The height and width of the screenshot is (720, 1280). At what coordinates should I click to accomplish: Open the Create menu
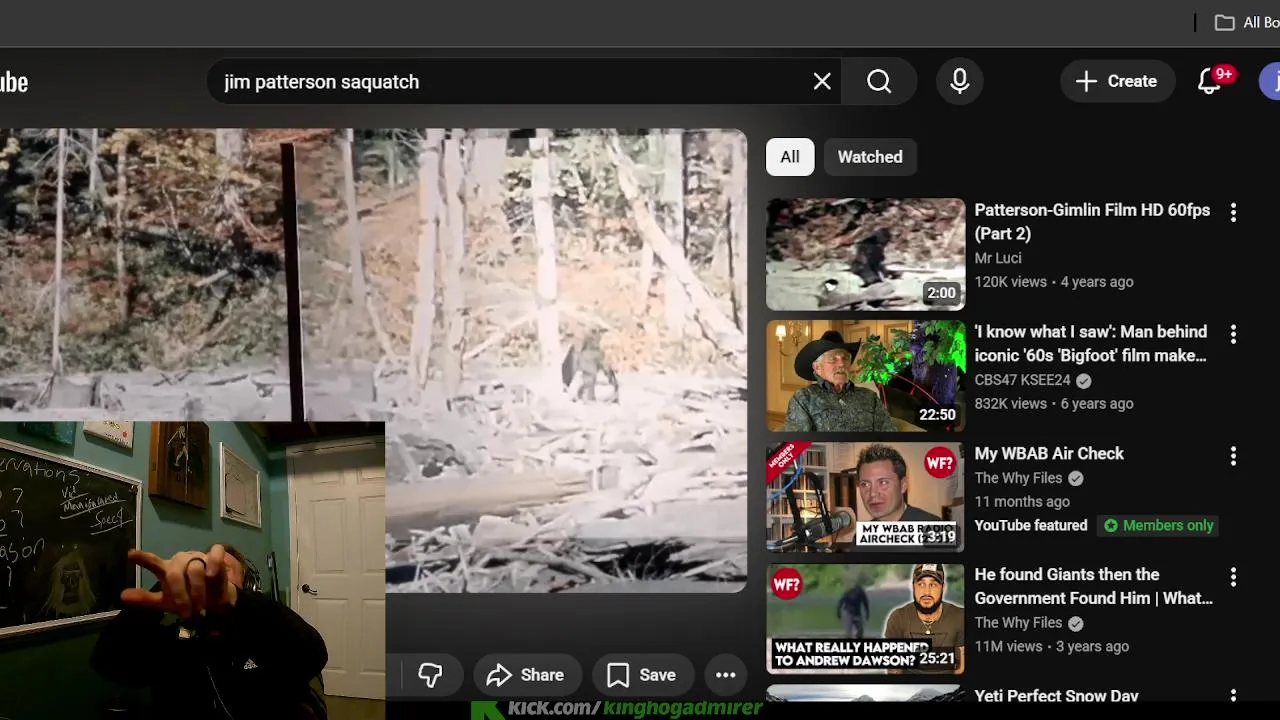coord(1117,82)
